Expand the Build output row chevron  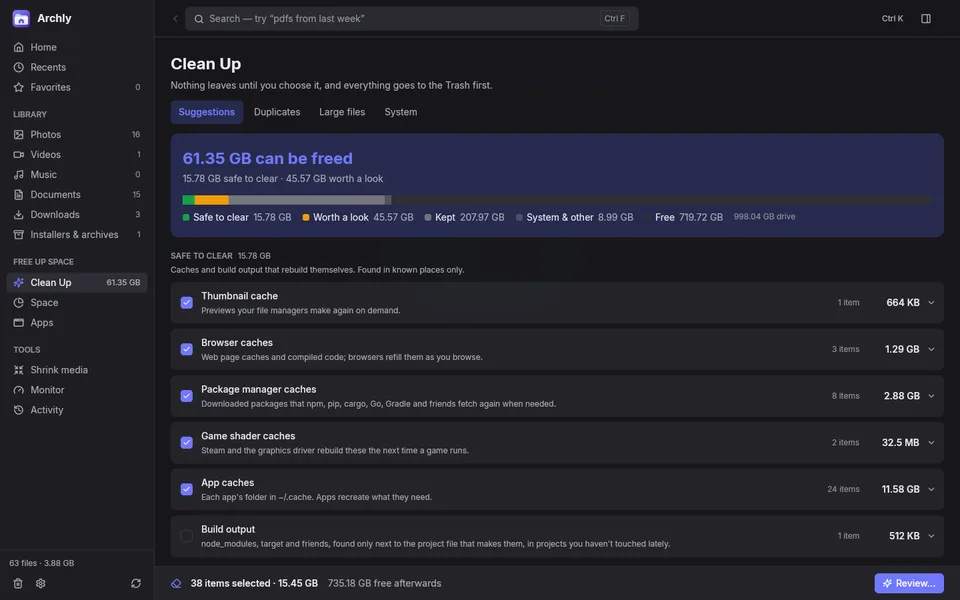click(931, 536)
